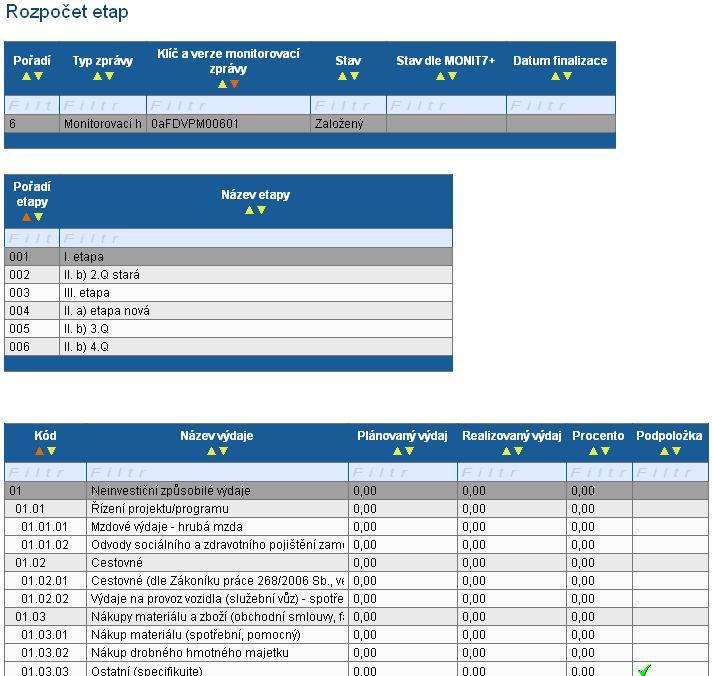Screen dimensions: 712x676
Task: Sort Pořadí column ascending
Action: pos(26,76)
